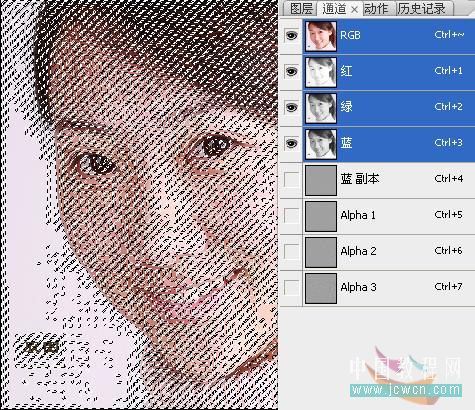Select the 通道 tab

coord(334,8)
